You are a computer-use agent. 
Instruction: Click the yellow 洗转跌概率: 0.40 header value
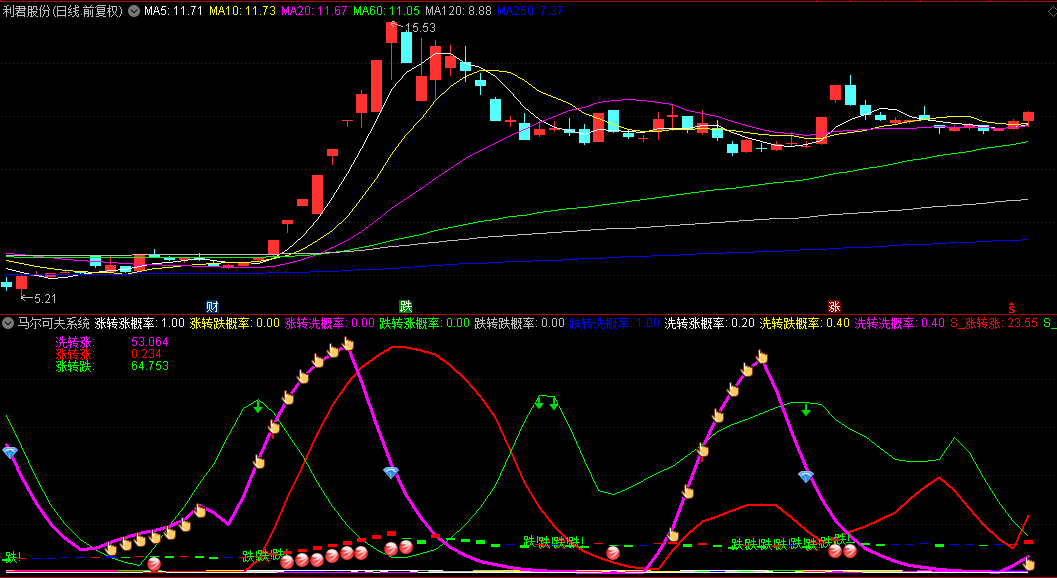click(x=804, y=323)
